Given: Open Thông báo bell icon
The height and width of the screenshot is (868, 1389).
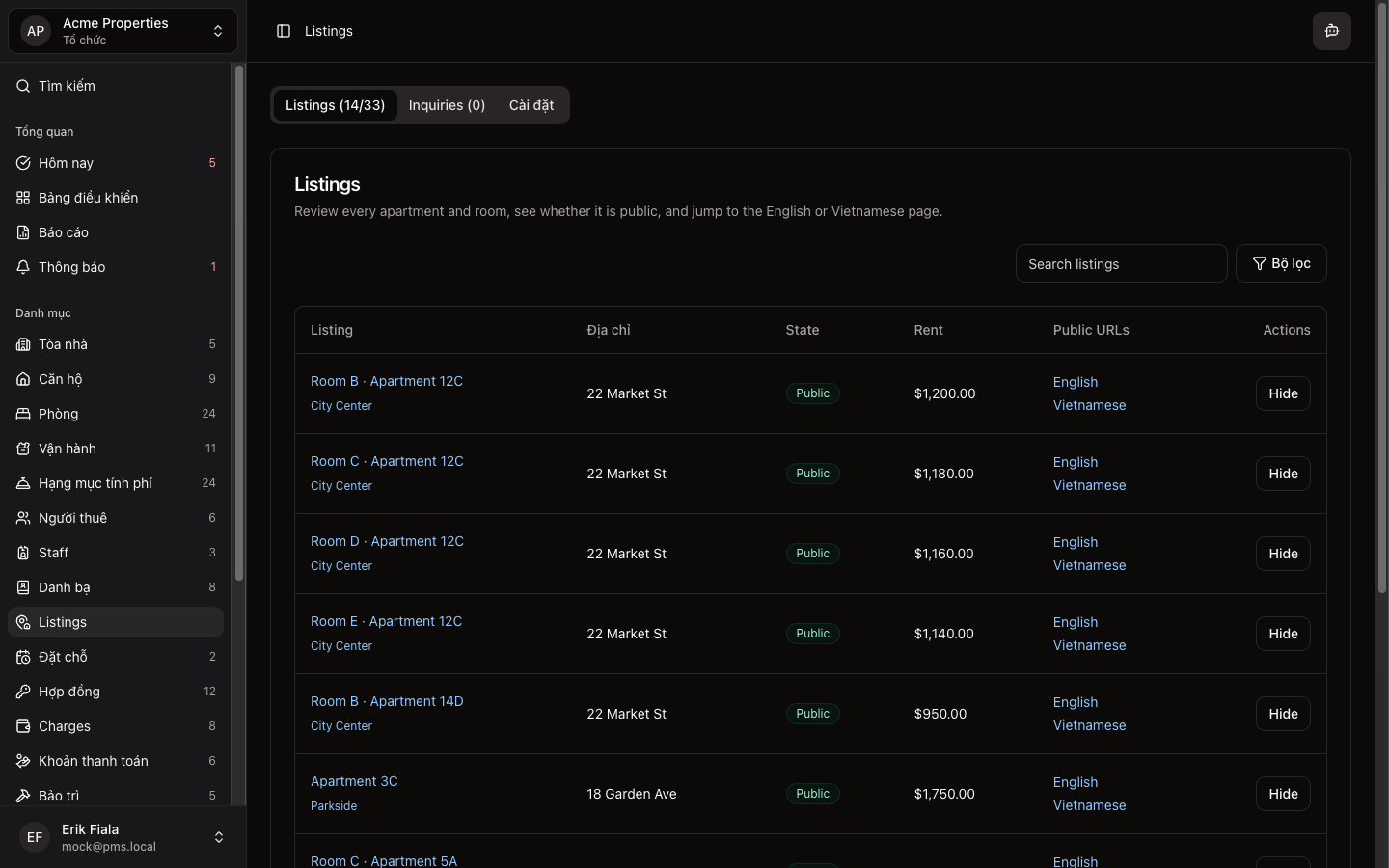Looking at the screenshot, I should (23, 267).
